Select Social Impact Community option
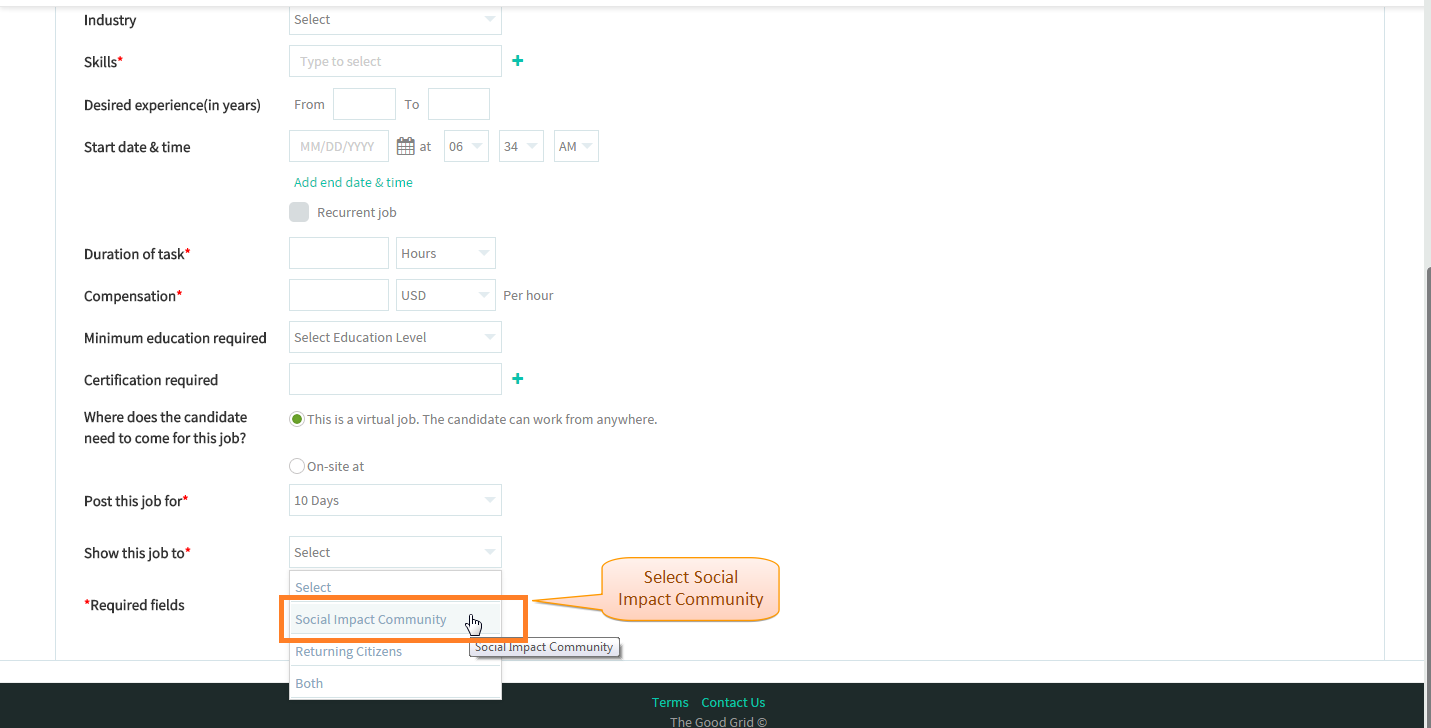Screen dimensions: 1431x728 (x=395, y=619)
